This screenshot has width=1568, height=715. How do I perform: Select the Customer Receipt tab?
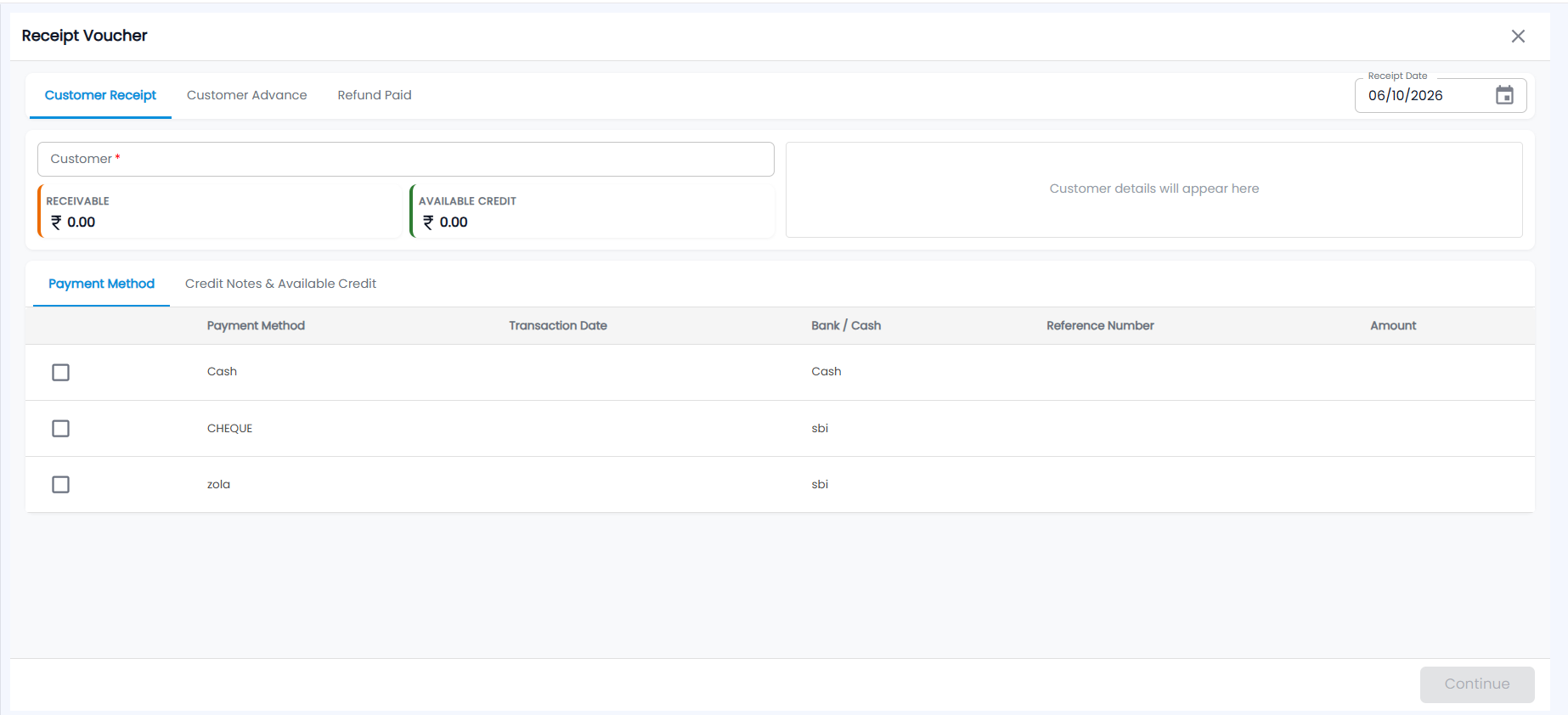(100, 95)
